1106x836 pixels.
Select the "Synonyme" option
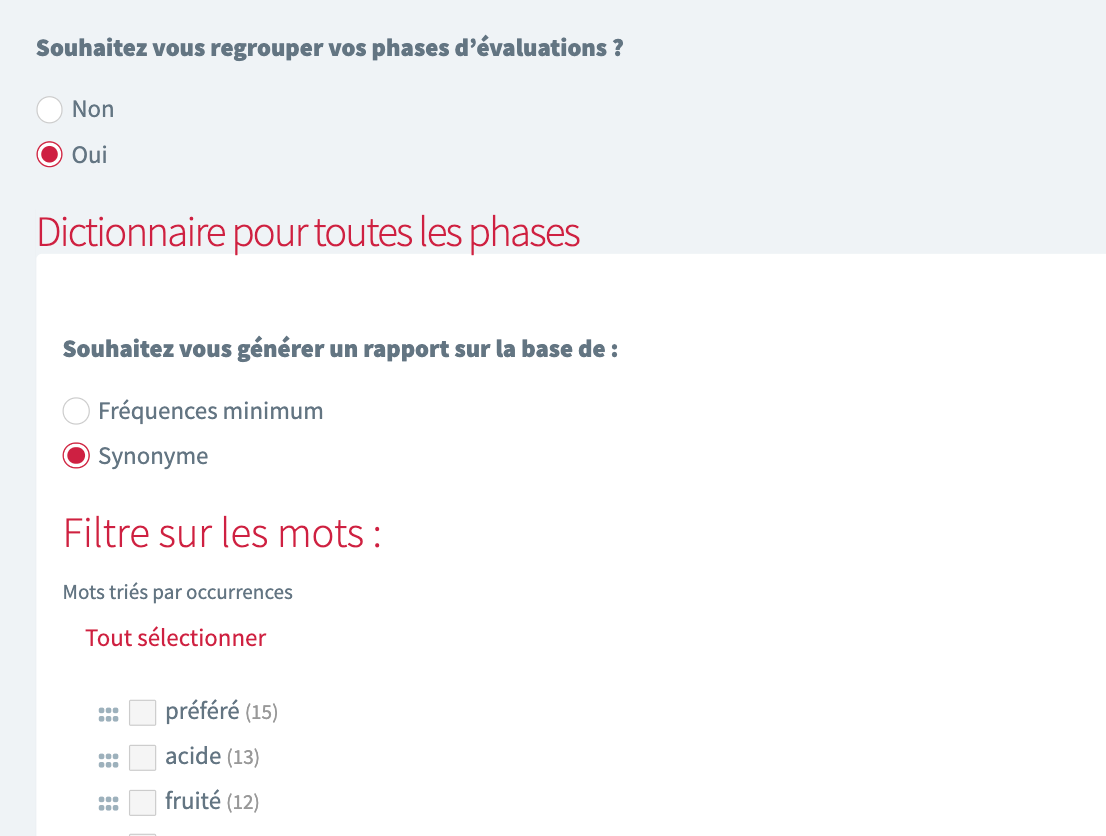click(76, 456)
